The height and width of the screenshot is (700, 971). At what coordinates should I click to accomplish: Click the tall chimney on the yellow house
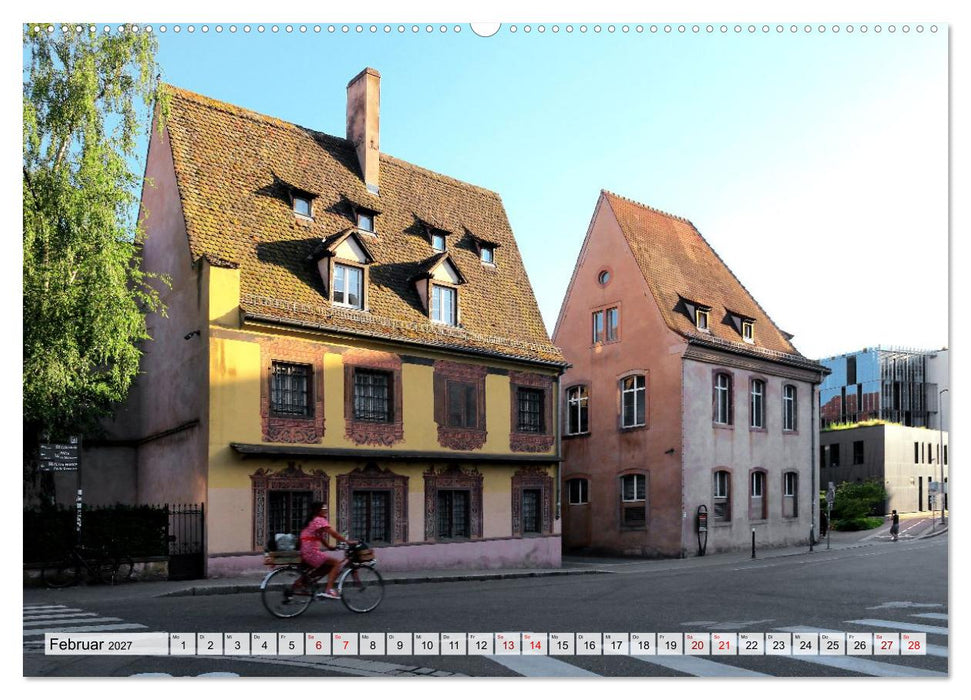tap(364, 129)
